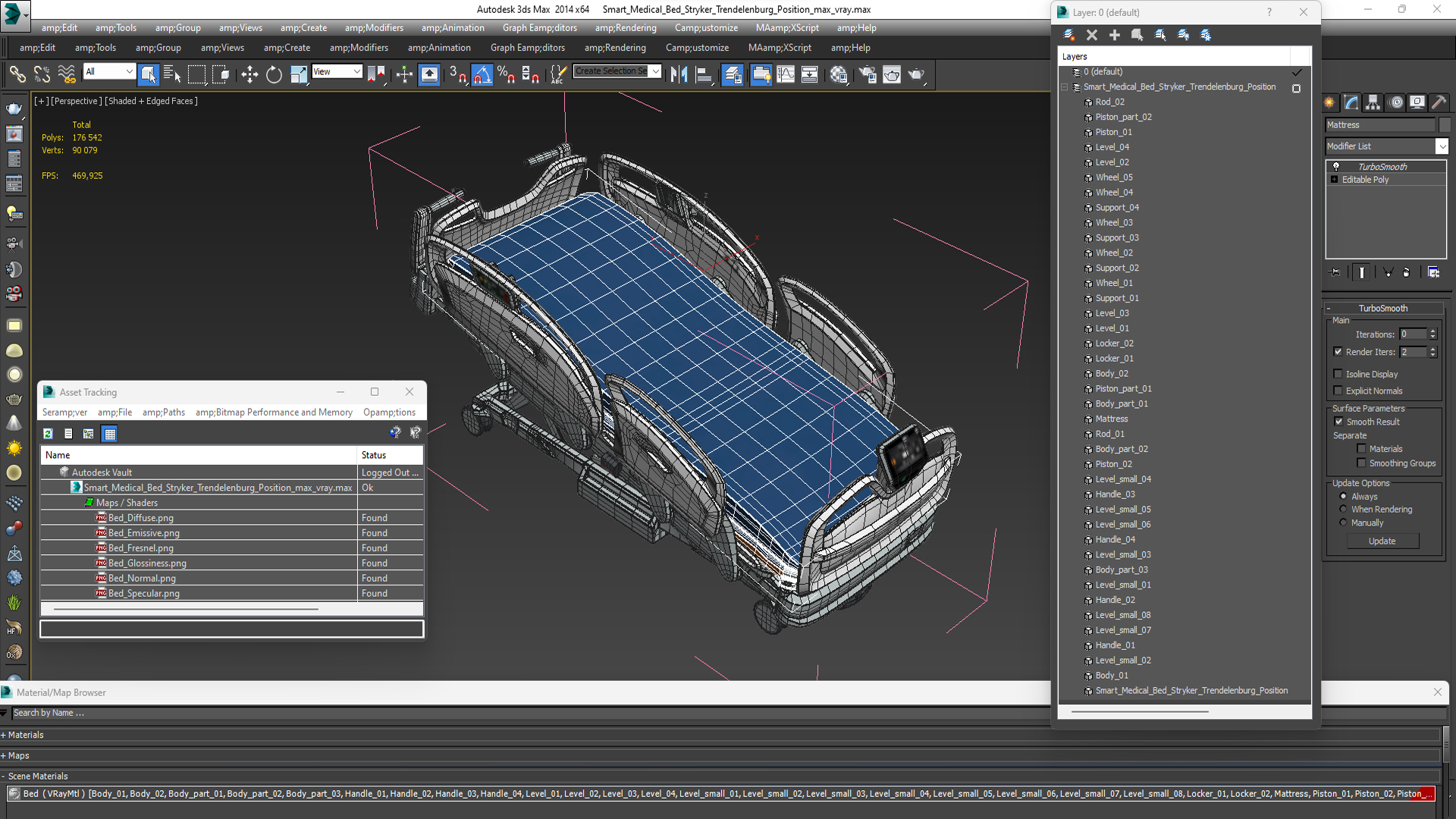Enable Separate by Materials checkbox

click(1361, 449)
